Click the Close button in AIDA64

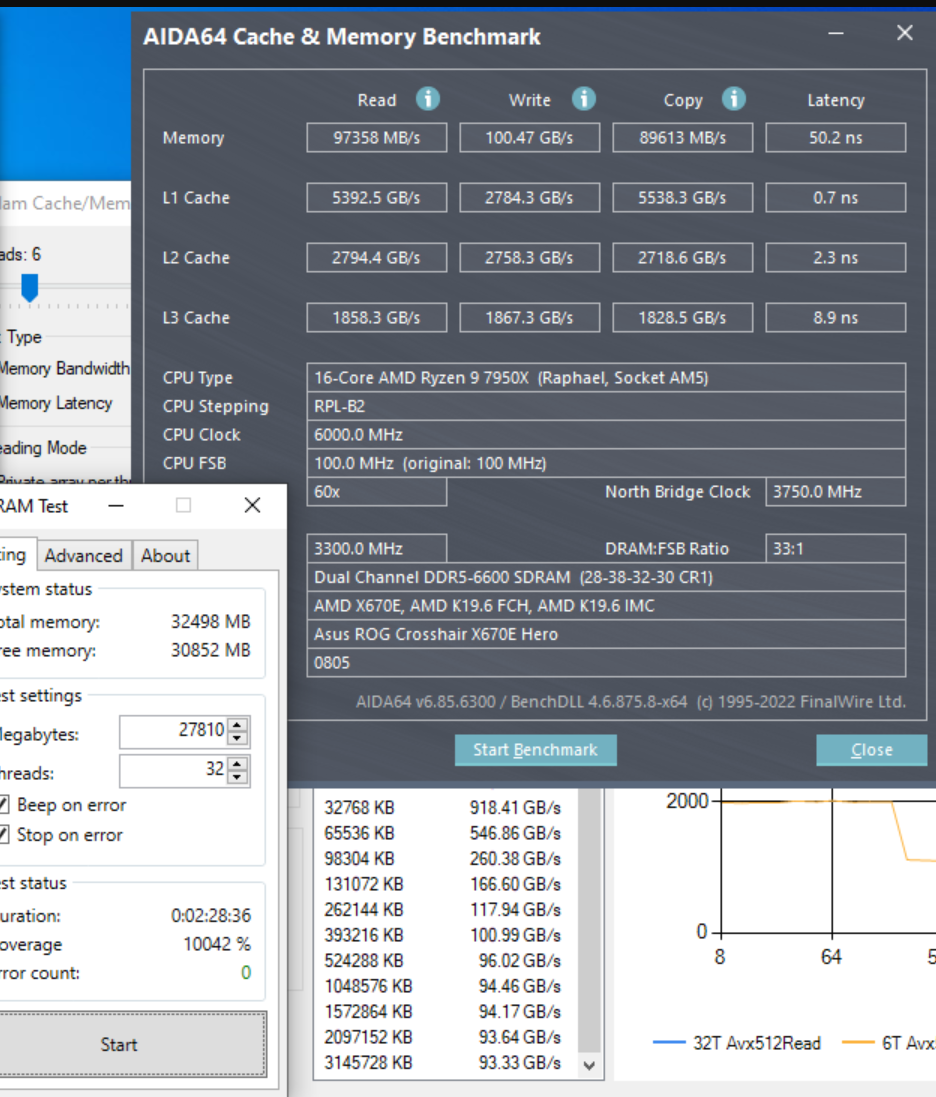tap(870, 750)
